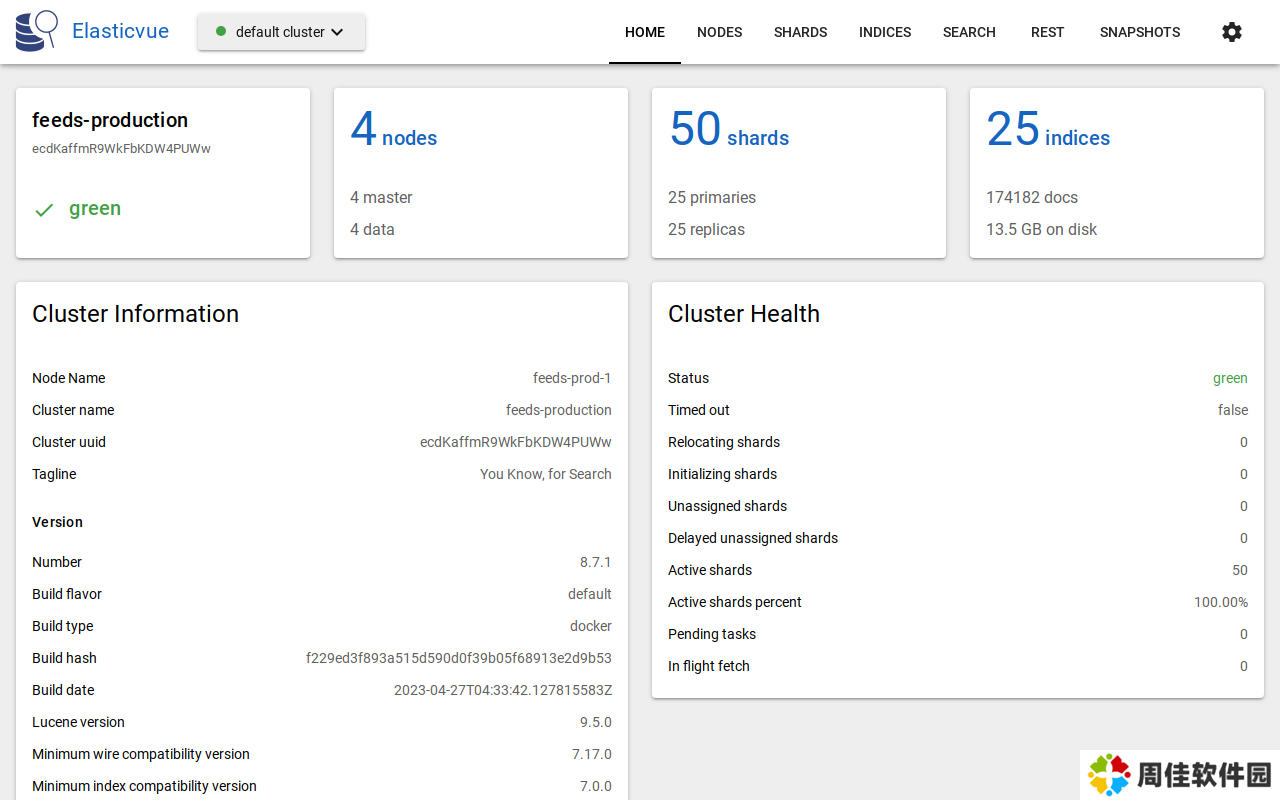Click the cluster selector chevron arrow
The width and height of the screenshot is (1280, 800).
point(338,32)
